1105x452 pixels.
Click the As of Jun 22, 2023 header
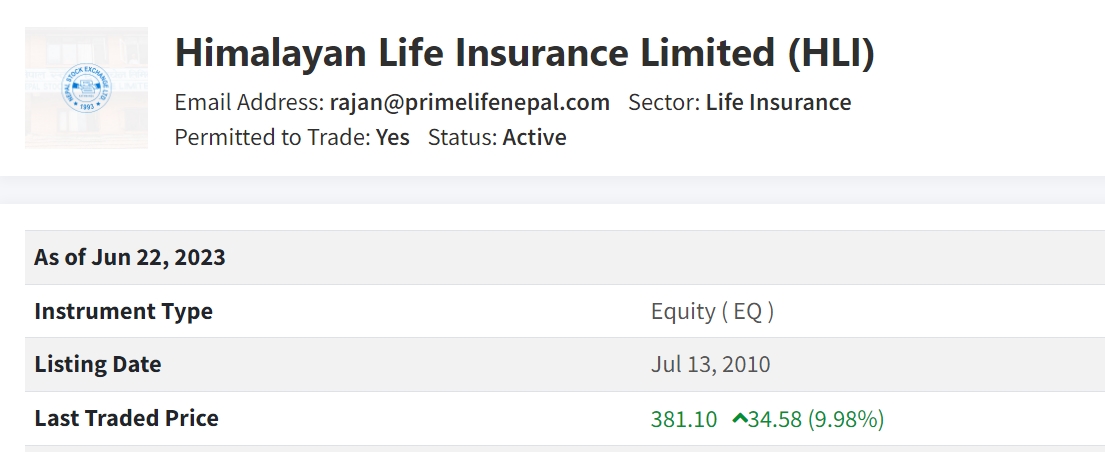130,258
